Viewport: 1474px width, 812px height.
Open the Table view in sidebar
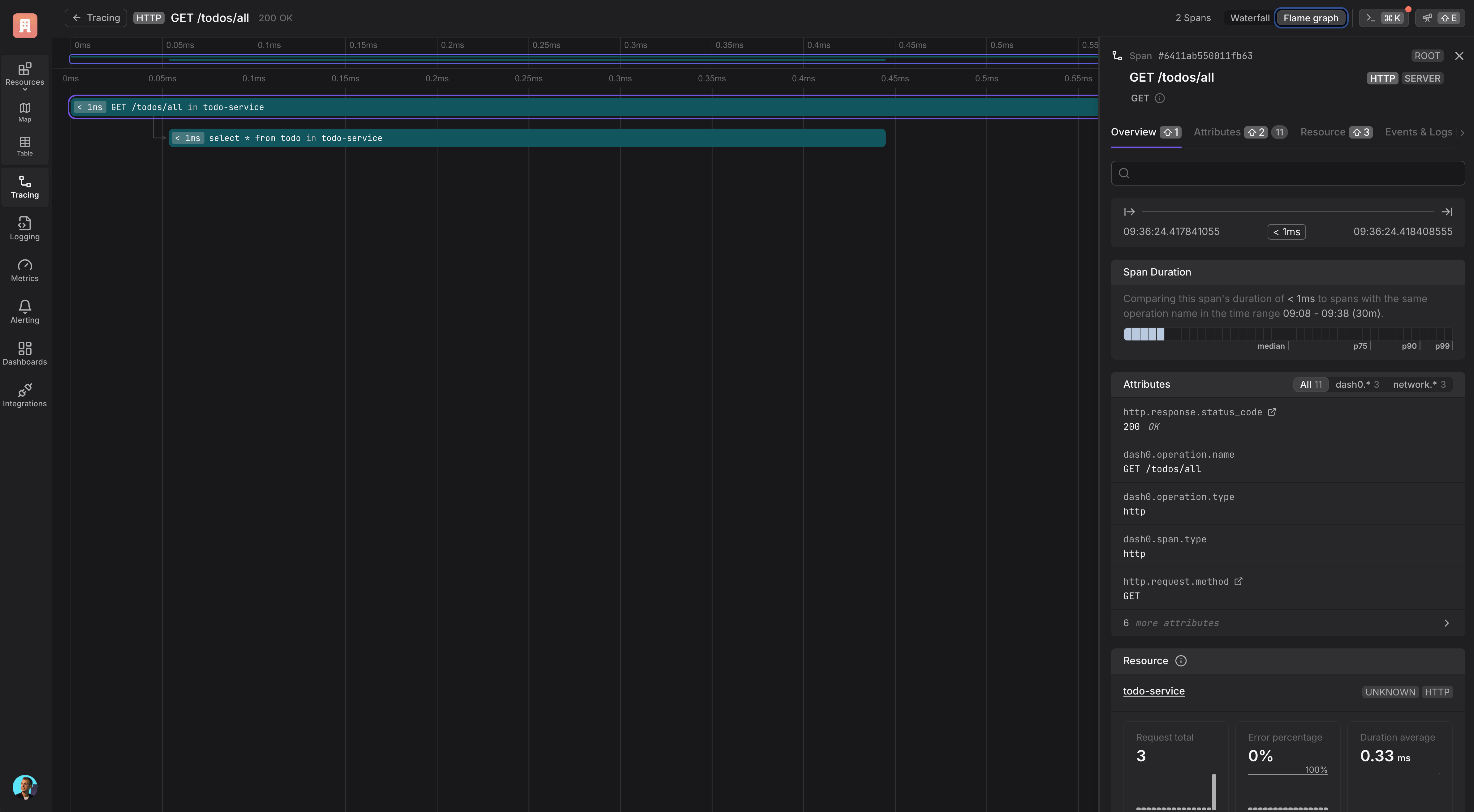(25, 146)
